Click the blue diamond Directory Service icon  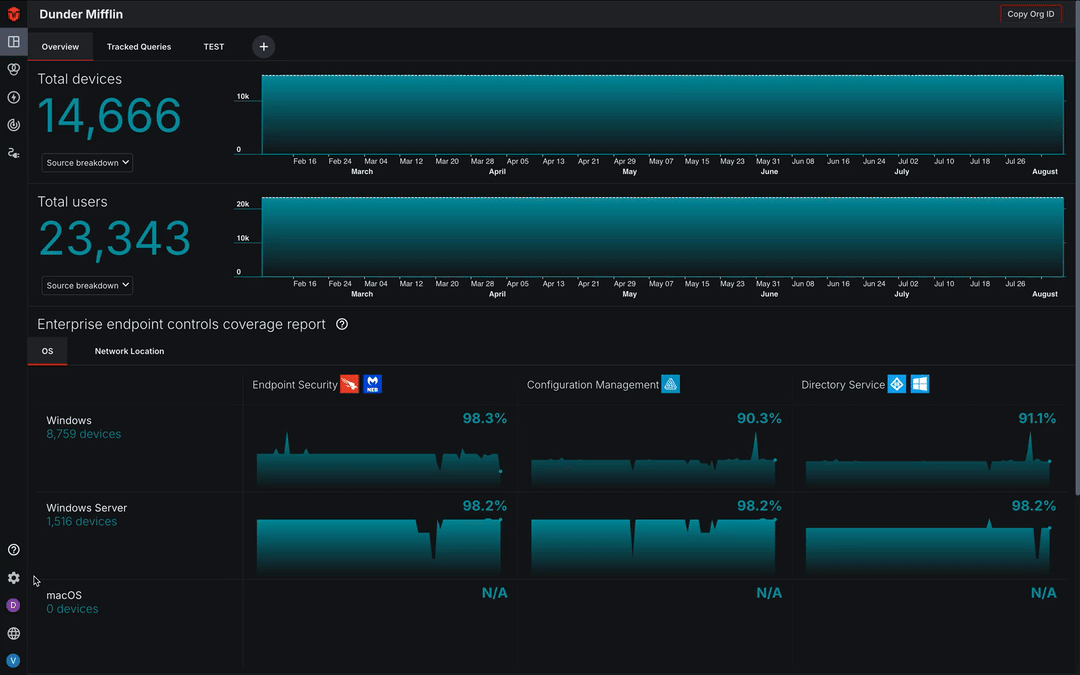coord(897,384)
